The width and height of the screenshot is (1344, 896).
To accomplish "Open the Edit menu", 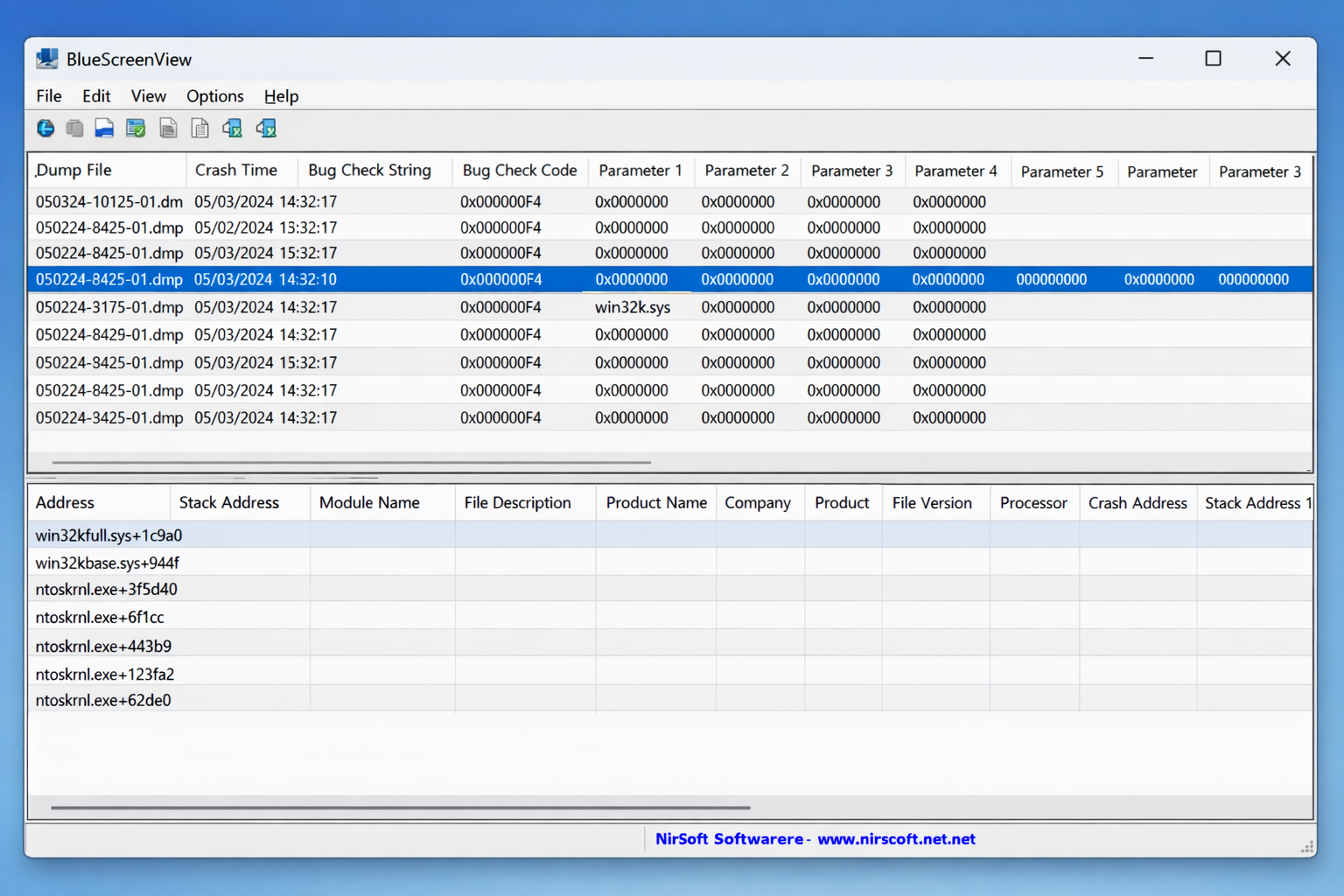I will tap(96, 96).
